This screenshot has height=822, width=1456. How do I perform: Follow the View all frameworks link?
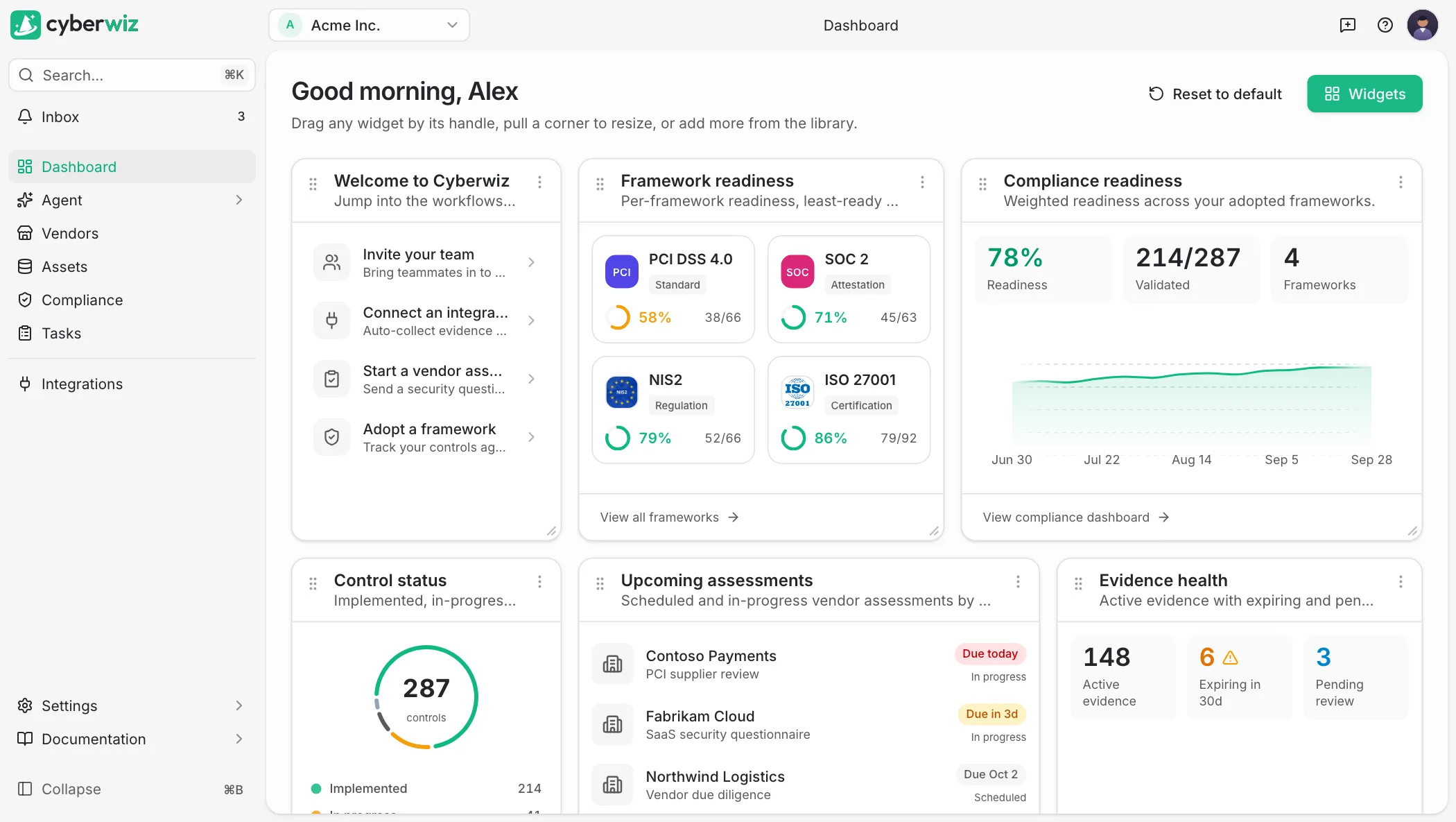[669, 517]
